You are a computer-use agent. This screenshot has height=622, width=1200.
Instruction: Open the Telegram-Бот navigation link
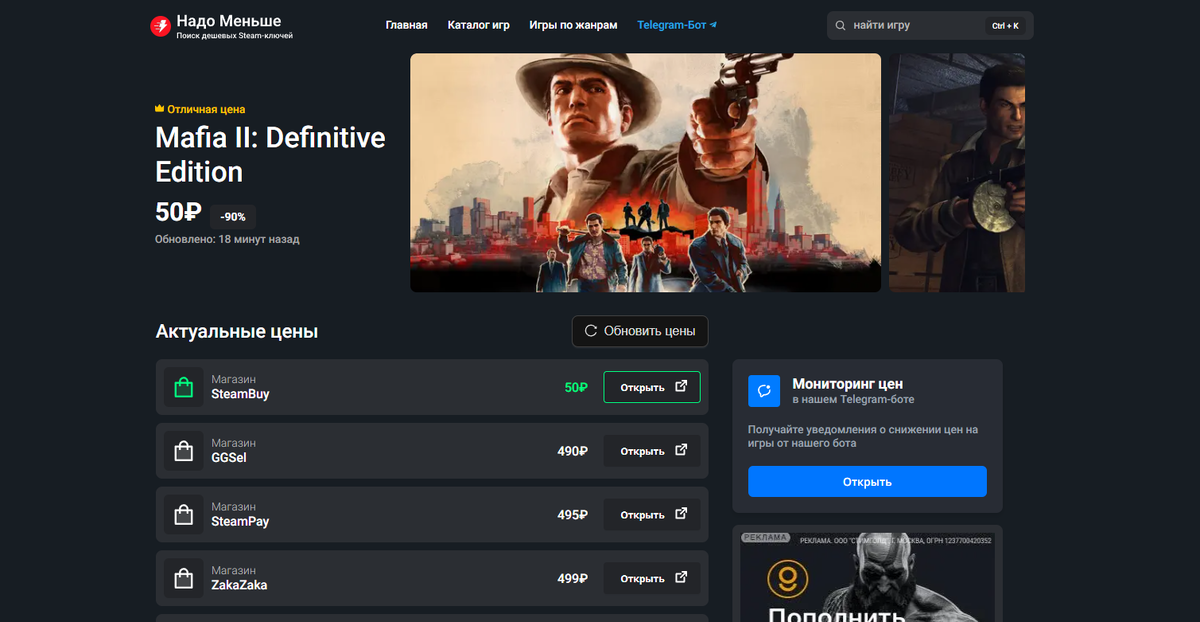pos(677,25)
